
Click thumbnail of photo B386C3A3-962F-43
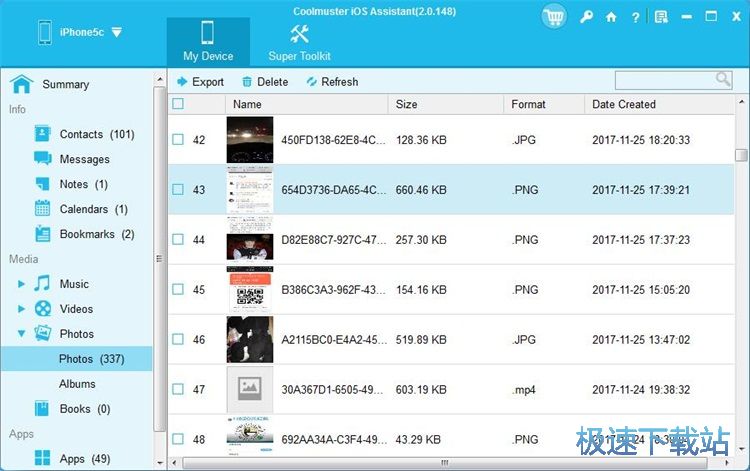point(250,289)
